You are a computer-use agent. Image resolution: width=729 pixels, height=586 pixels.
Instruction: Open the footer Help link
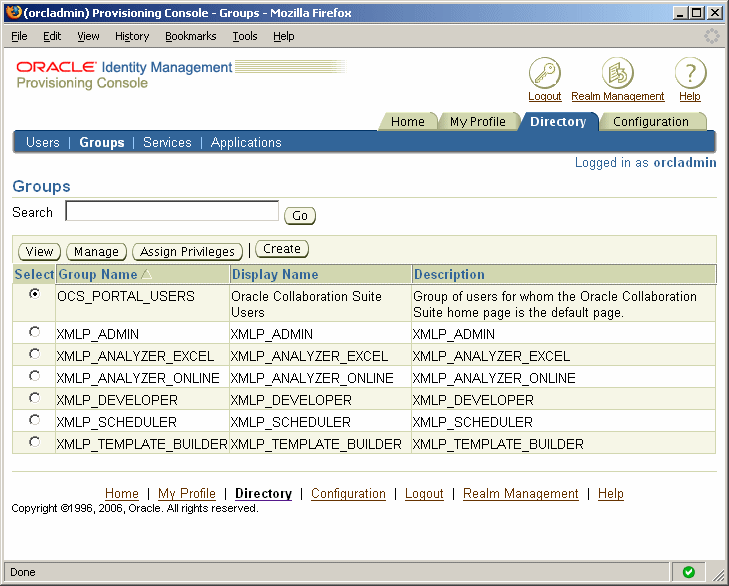click(610, 493)
